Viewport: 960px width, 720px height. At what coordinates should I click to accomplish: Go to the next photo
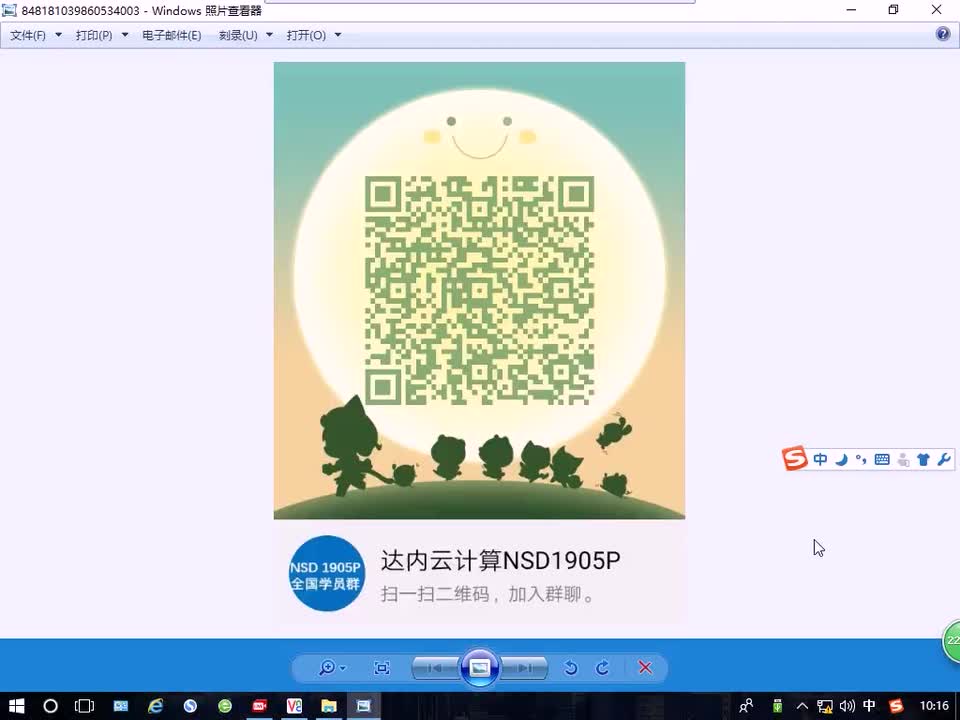click(x=524, y=668)
